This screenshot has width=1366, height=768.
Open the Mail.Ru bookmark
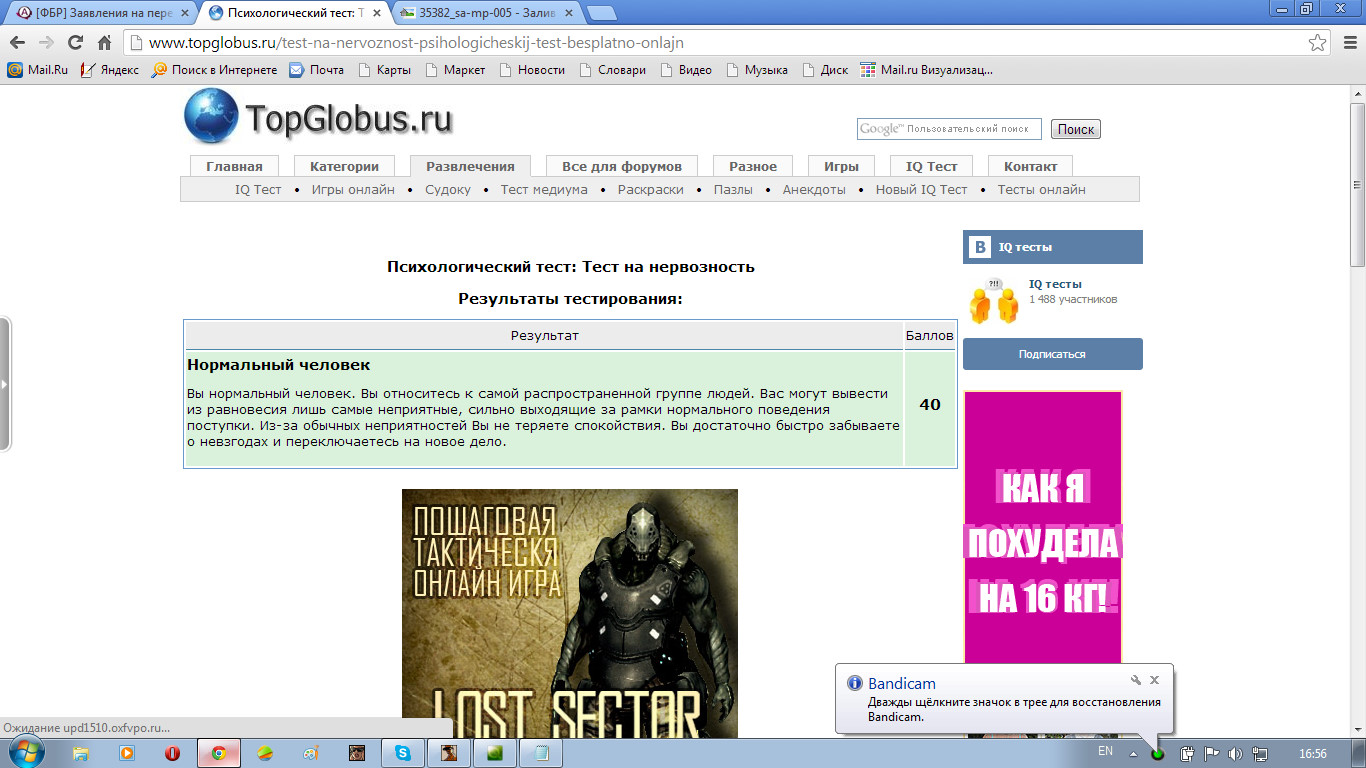pos(38,70)
